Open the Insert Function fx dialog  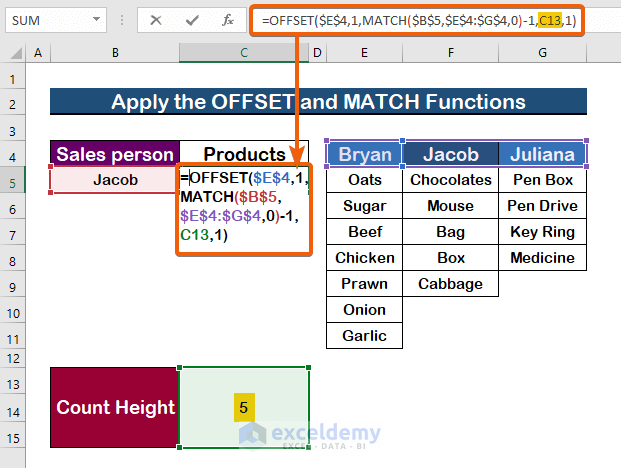tap(228, 20)
